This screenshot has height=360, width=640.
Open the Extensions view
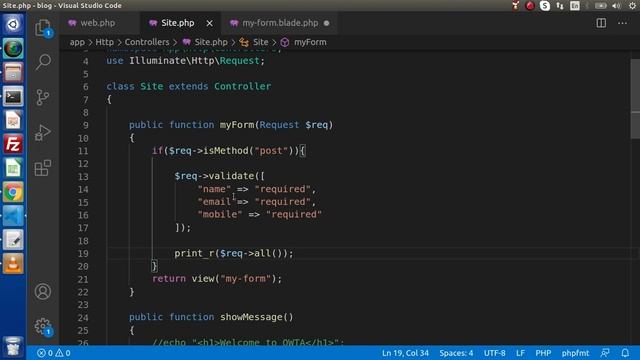click(x=43, y=167)
